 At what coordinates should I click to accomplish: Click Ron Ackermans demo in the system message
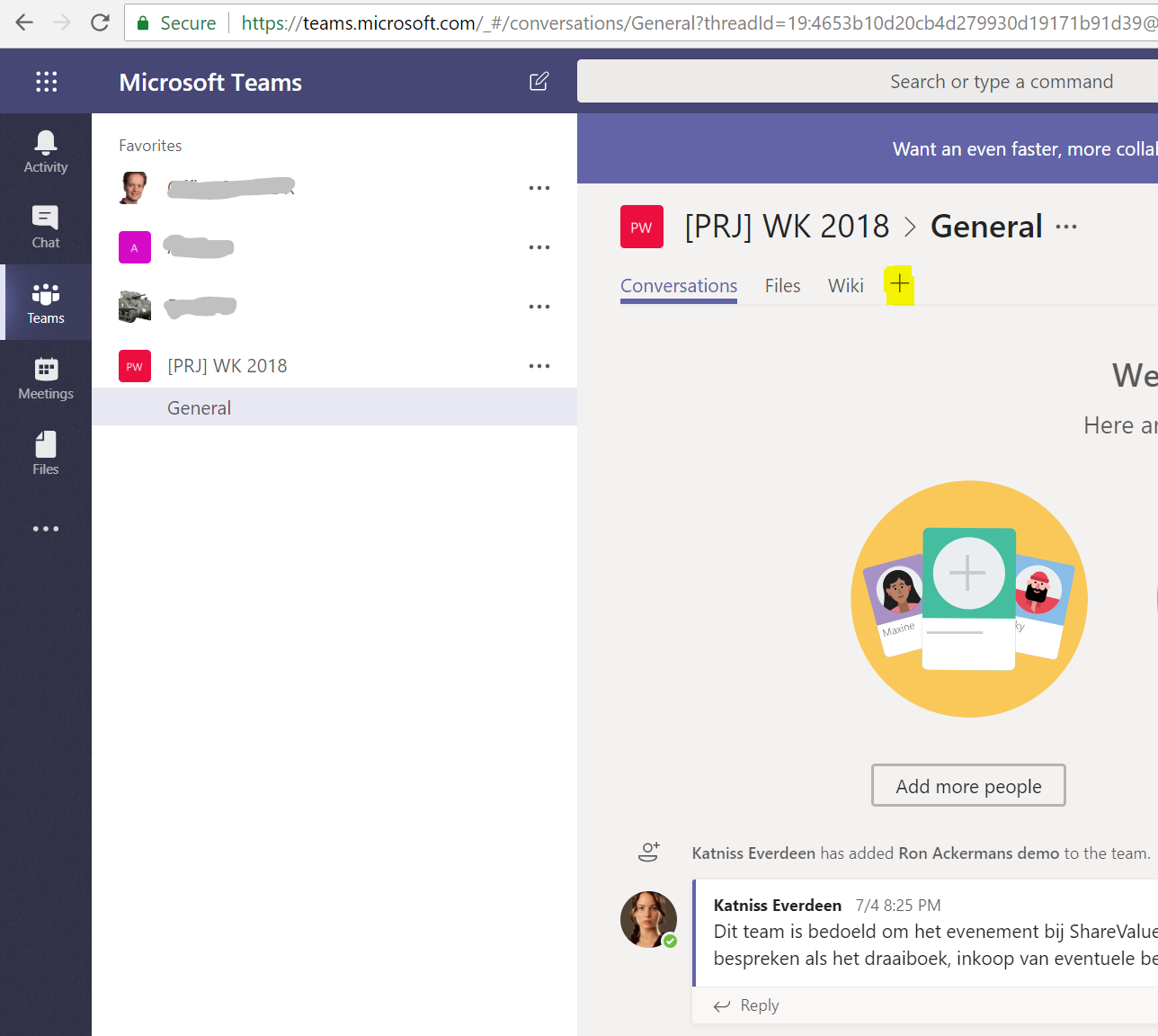click(979, 853)
